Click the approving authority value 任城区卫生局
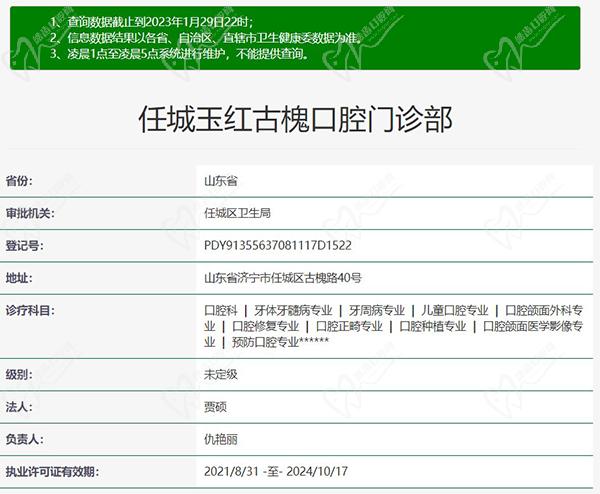This screenshot has width=600, height=494. coord(237,213)
